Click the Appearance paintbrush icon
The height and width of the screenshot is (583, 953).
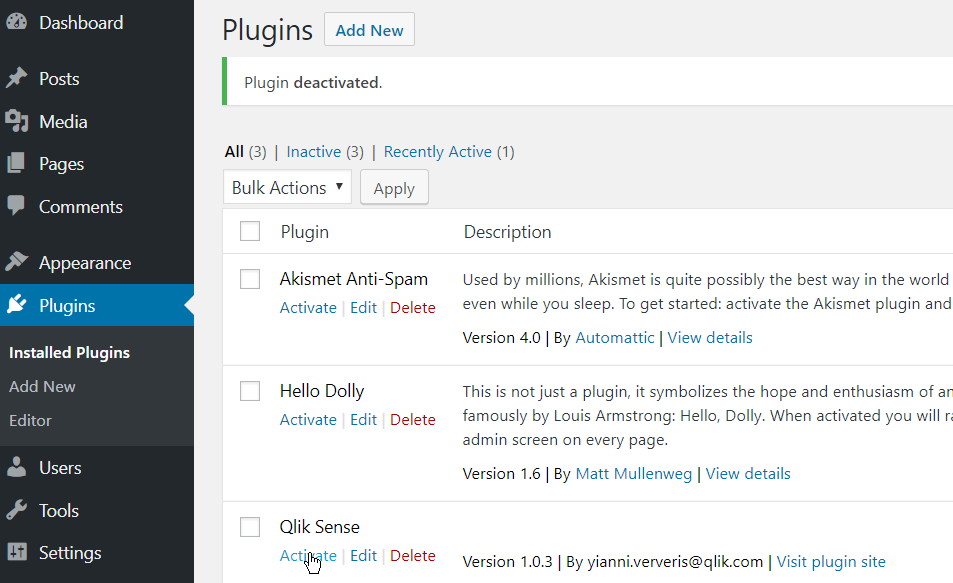[16, 261]
